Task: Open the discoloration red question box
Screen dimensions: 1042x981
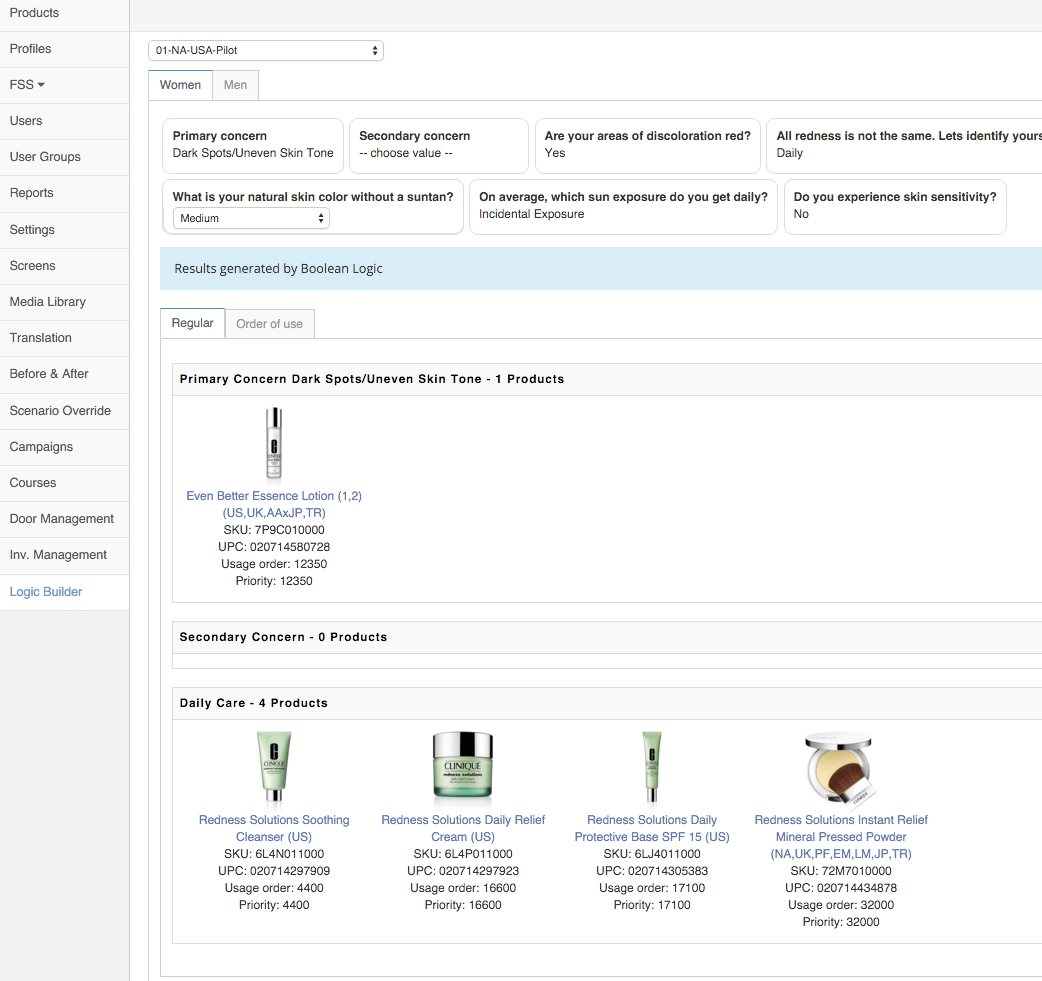Action: 647,145
